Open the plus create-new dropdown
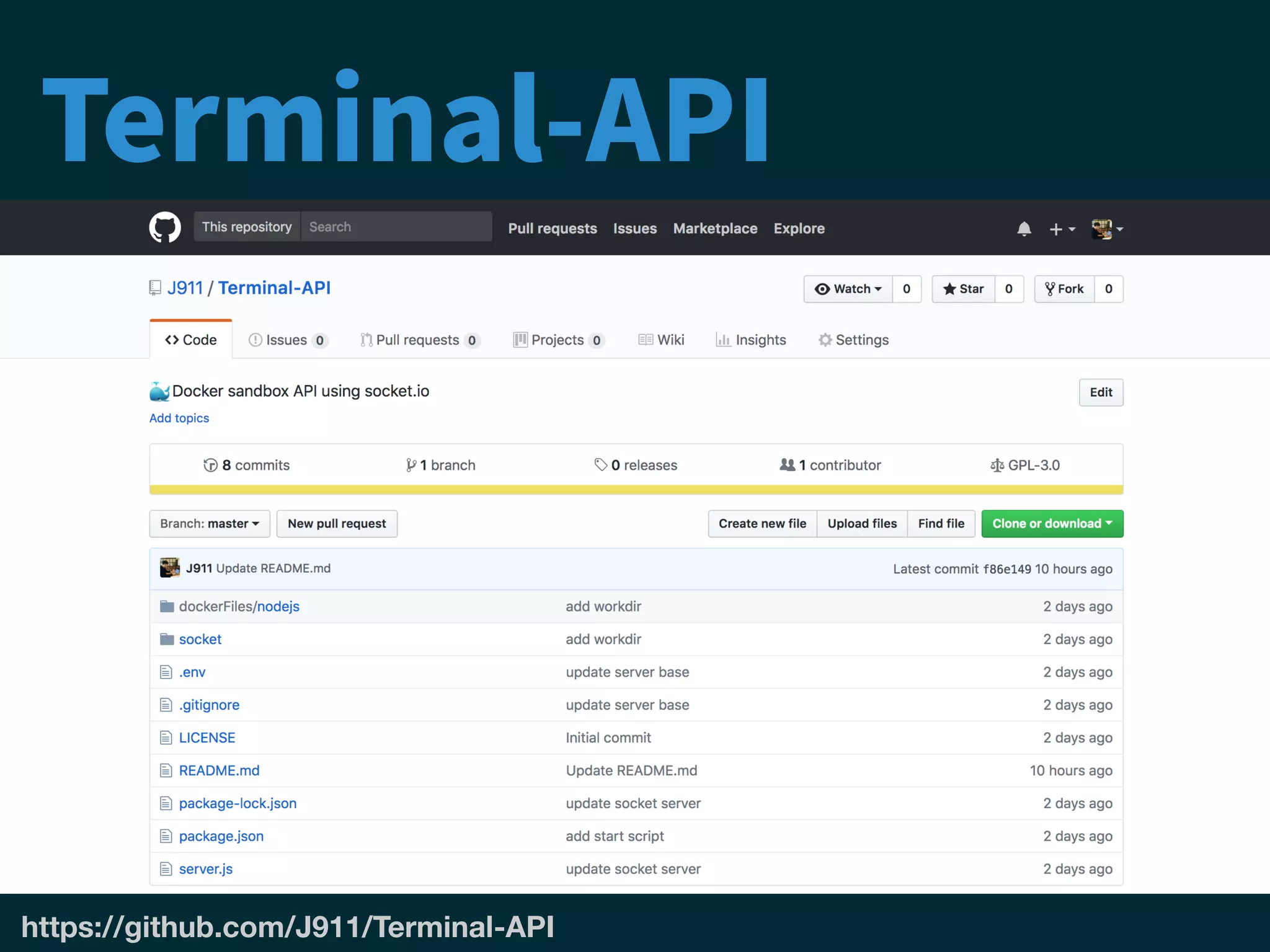The height and width of the screenshot is (952, 1270). [1062, 229]
